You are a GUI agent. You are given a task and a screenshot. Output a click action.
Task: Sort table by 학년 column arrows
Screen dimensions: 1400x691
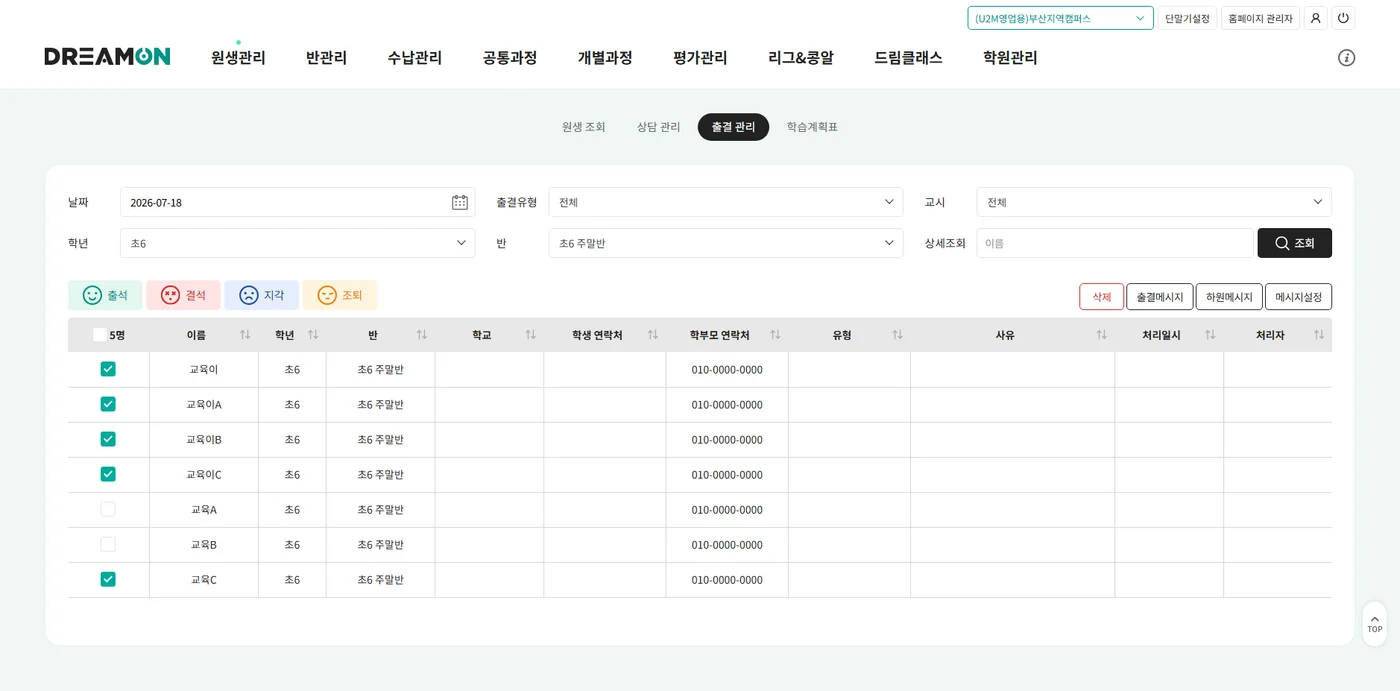(x=313, y=335)
